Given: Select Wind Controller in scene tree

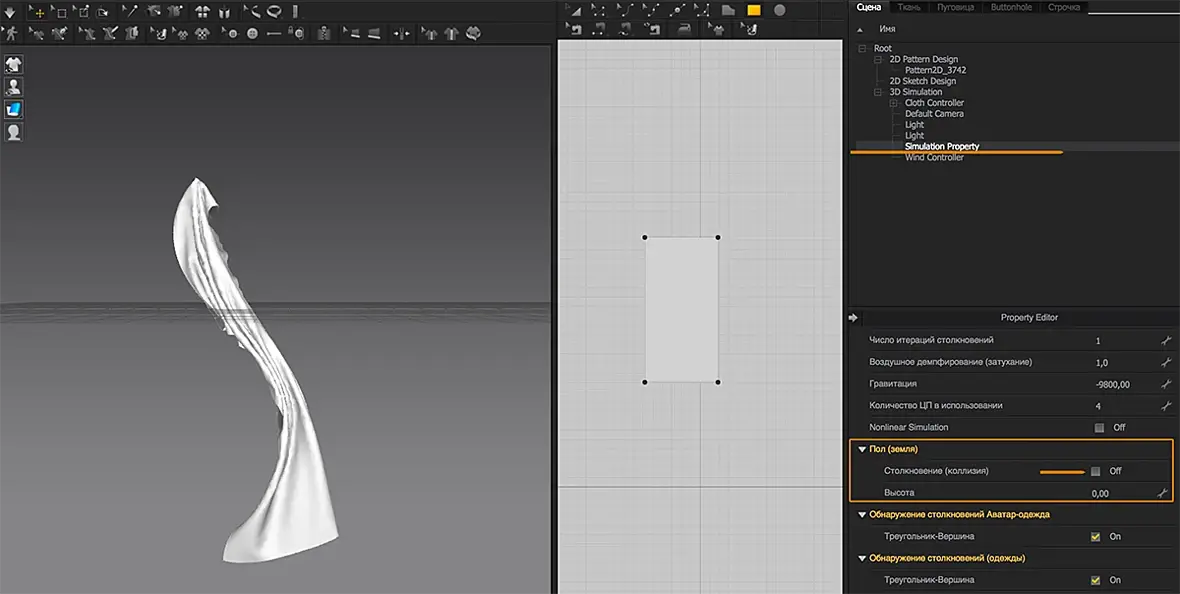Looking at the screenshot, I should (934, 158).
